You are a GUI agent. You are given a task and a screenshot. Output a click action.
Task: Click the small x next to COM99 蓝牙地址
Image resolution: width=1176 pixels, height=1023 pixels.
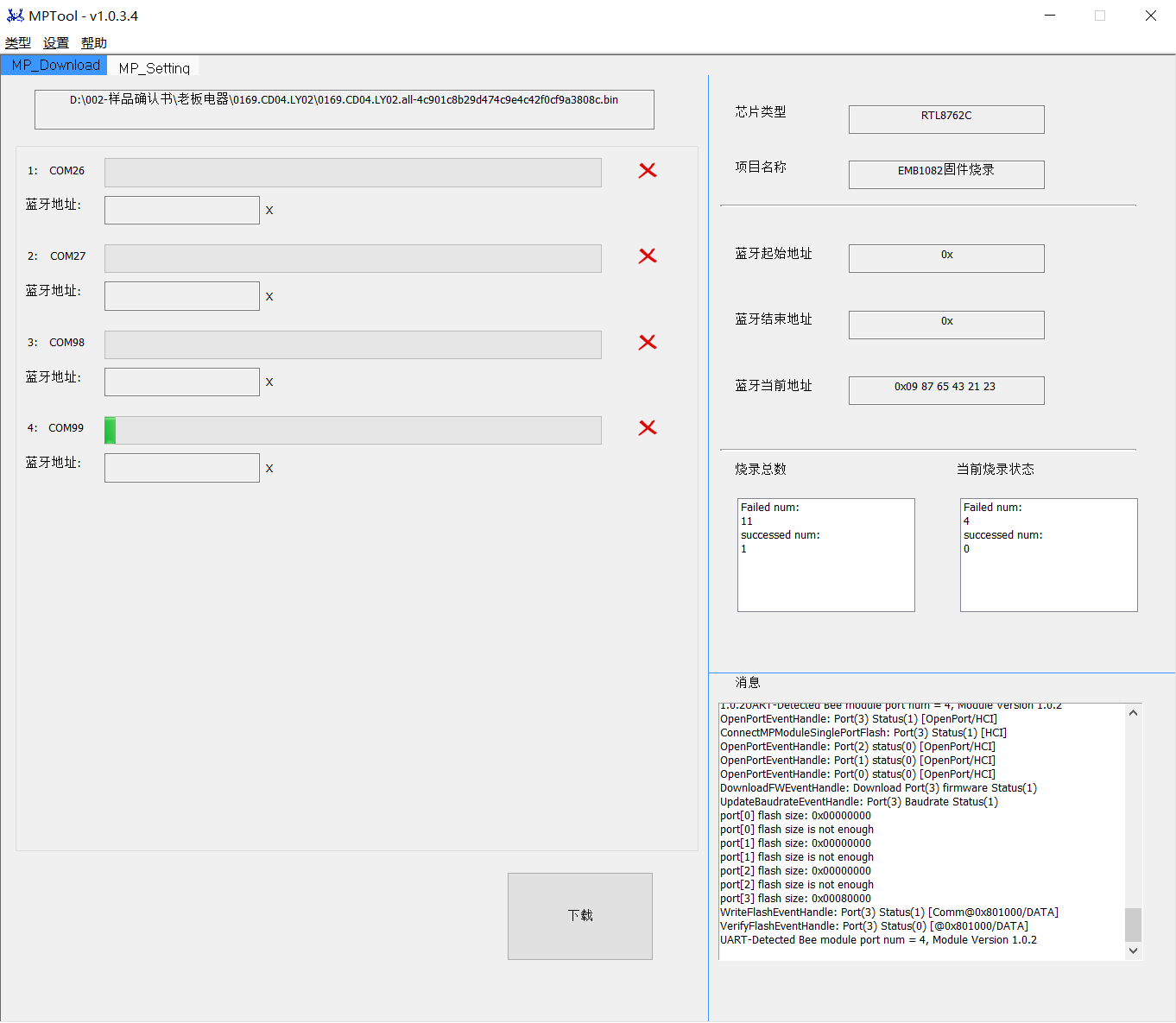point(269,469)
